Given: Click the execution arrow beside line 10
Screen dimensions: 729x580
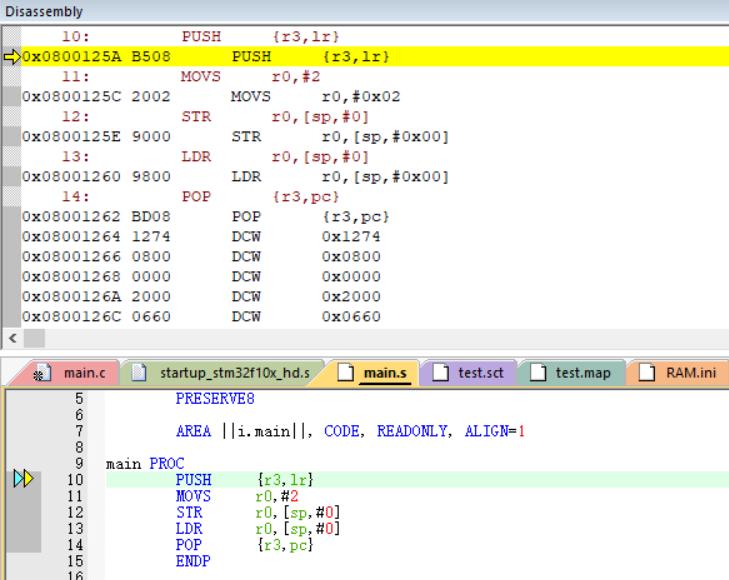Looking at the screenshot, I should 23,480.
